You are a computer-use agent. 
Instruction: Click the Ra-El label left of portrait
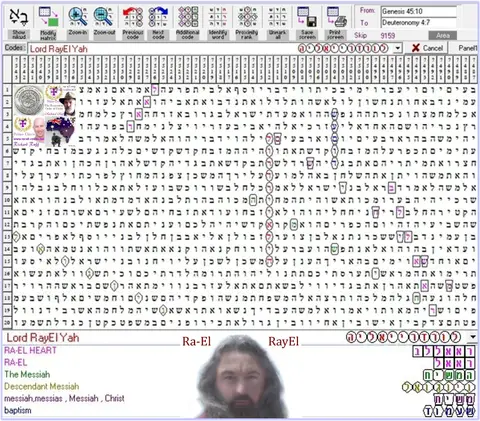(197, 342)
